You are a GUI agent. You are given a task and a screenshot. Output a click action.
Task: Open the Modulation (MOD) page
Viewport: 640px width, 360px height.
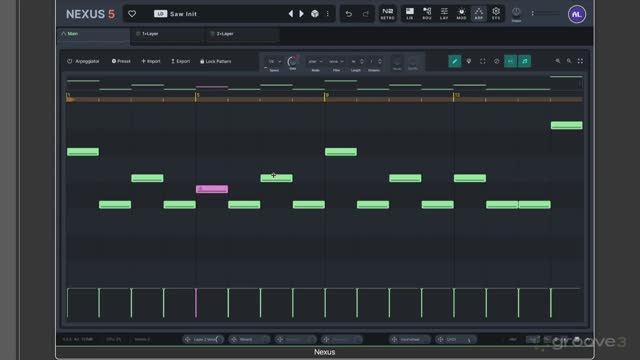461,13
